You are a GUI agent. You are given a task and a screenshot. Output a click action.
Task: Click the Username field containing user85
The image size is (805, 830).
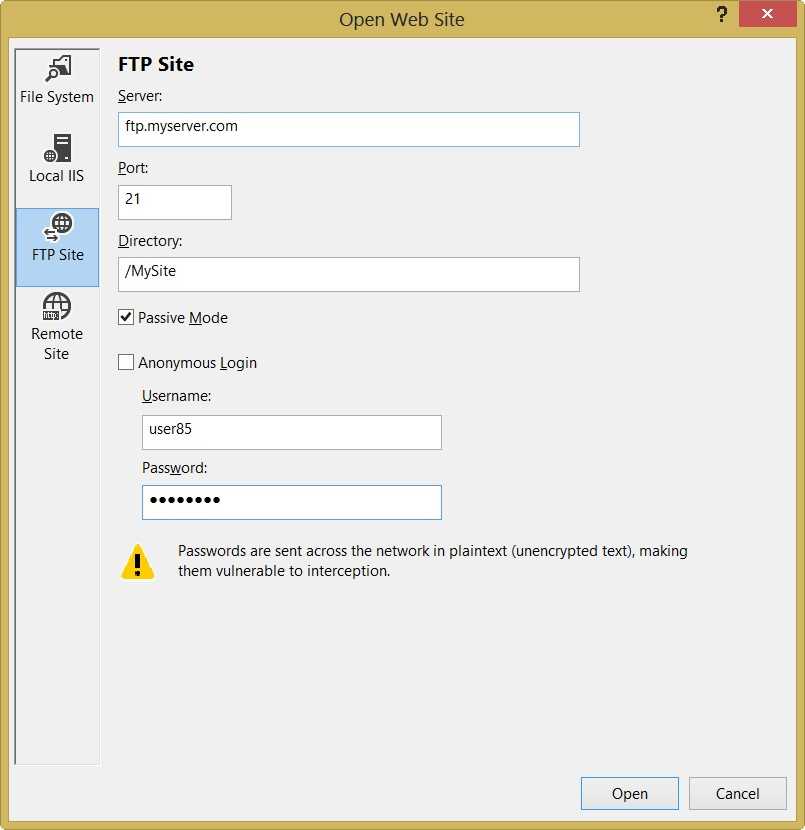pyautogui.click(x=291, y=432)
